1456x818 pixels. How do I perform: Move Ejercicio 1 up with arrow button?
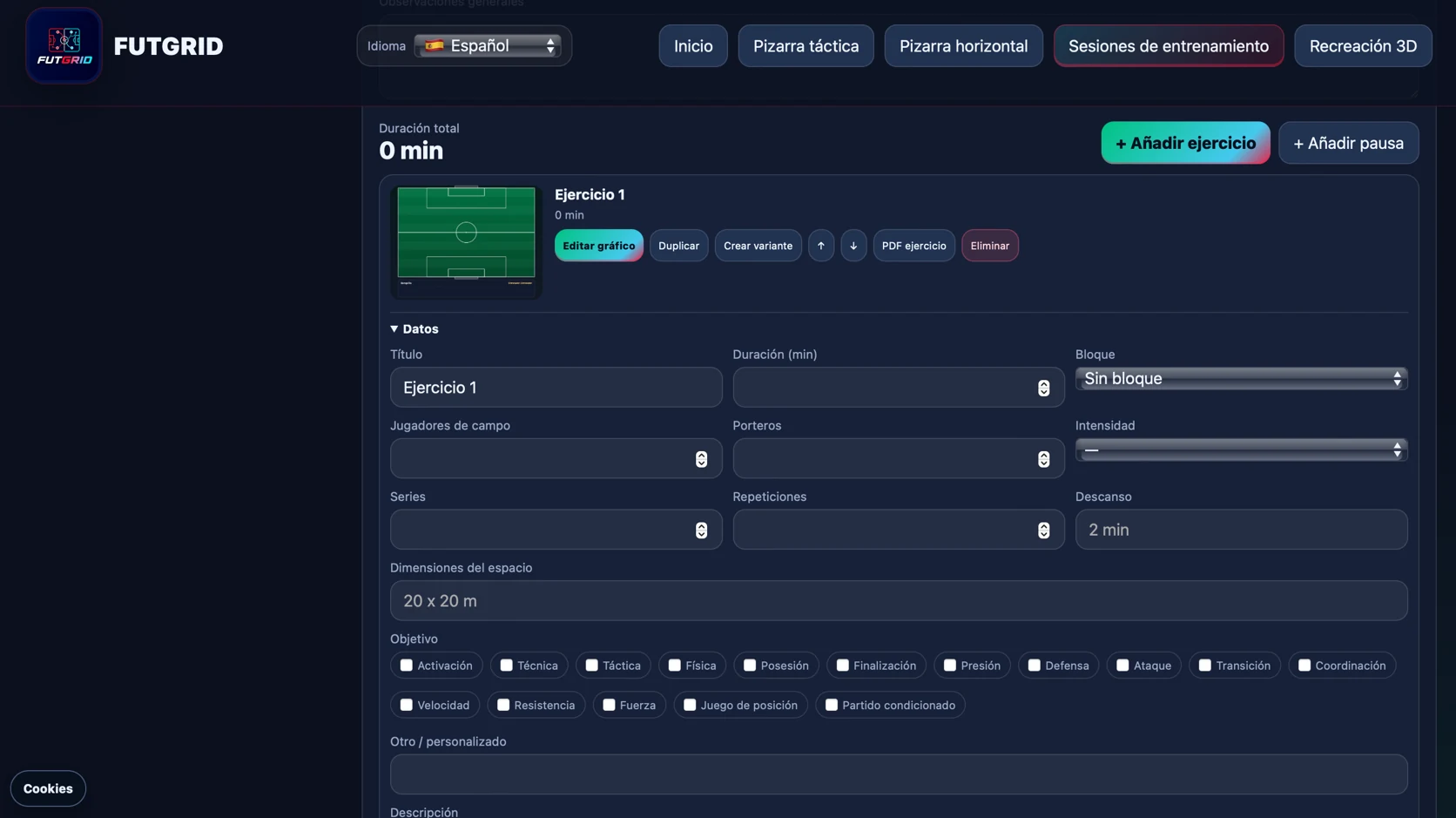coord(820,246)
